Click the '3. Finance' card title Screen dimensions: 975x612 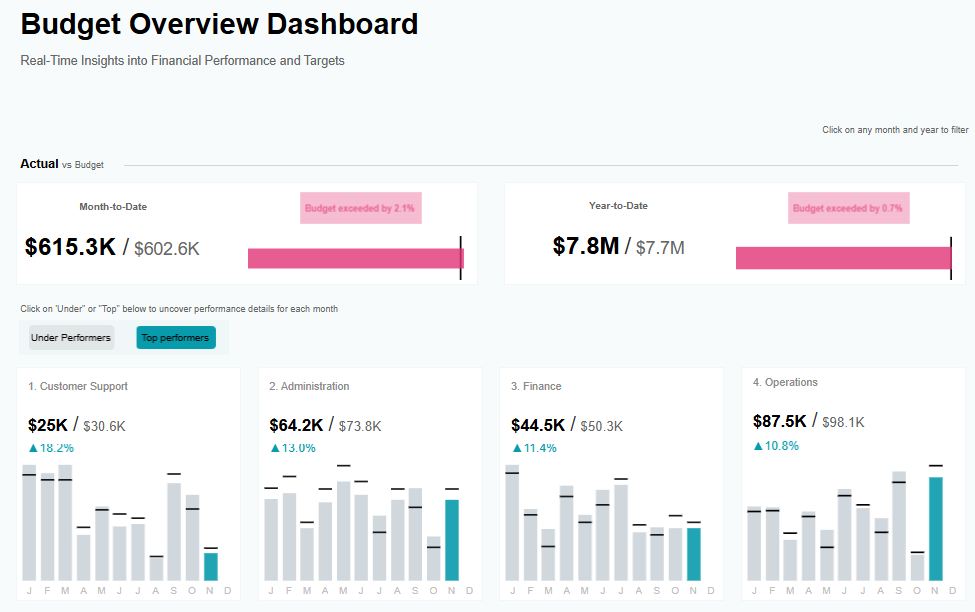pos(536,386)
